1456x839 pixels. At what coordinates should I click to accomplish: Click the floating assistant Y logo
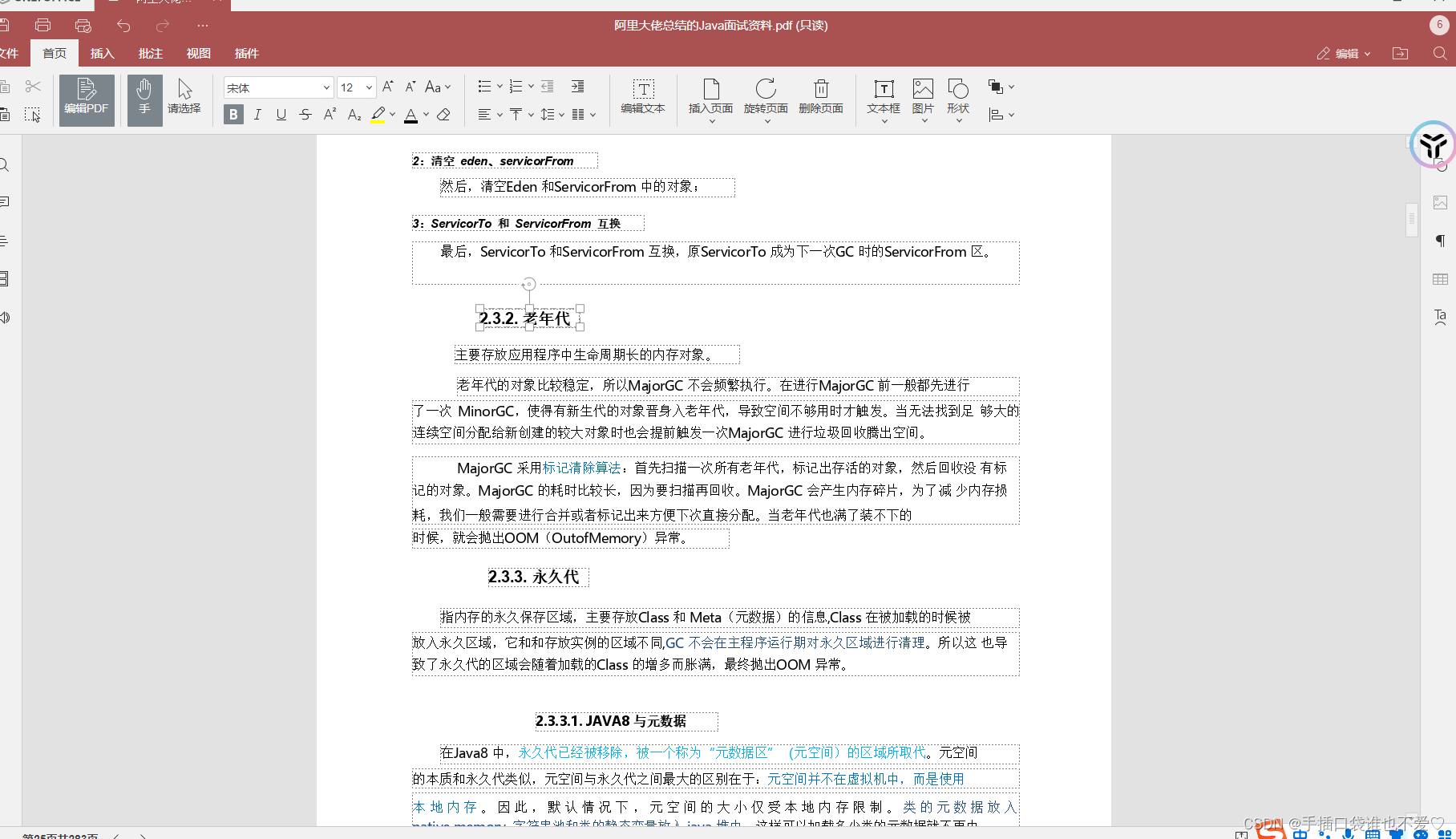[x=1433, y=144]
